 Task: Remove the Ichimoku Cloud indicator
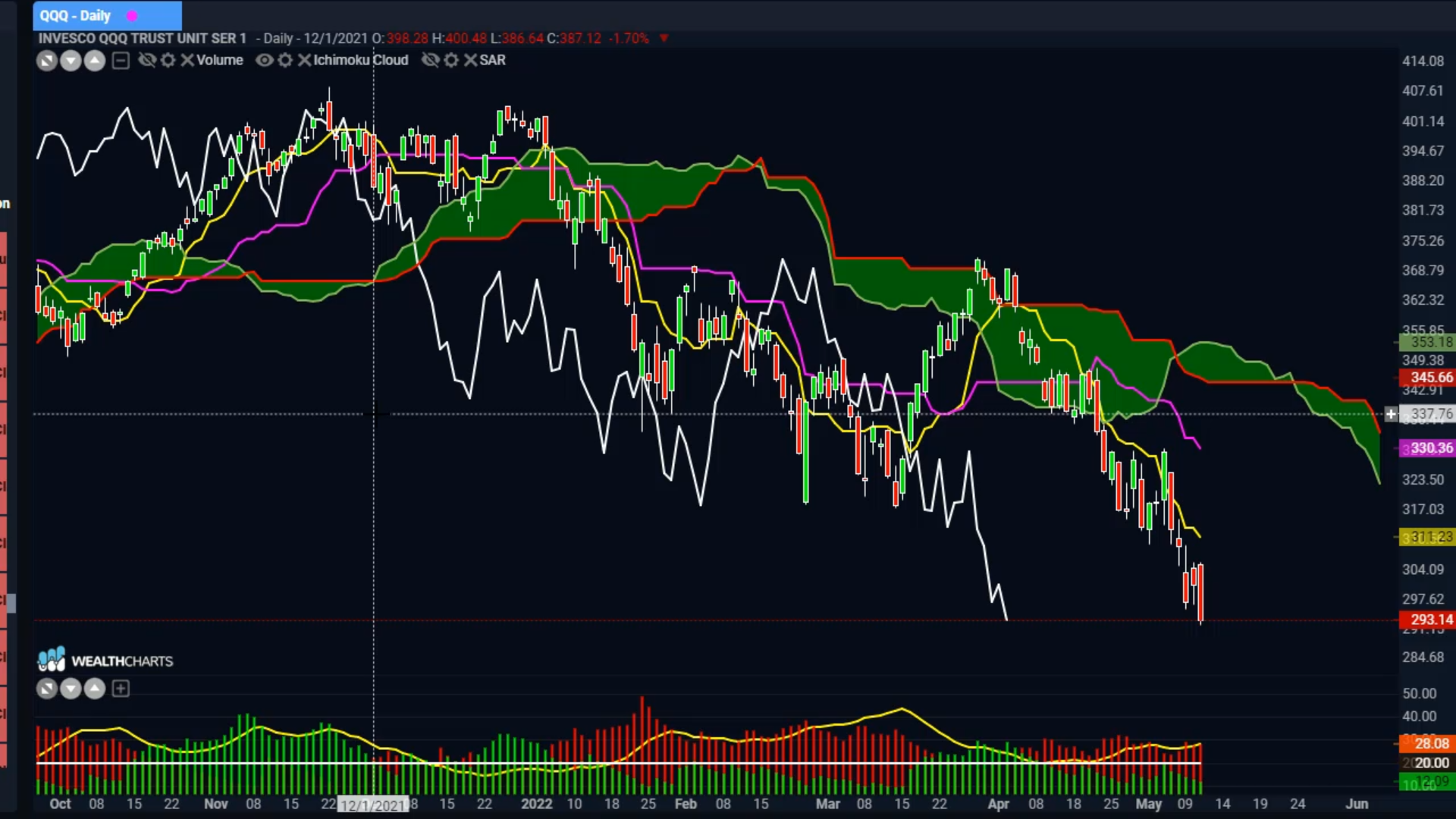click(x=304, y=60)
